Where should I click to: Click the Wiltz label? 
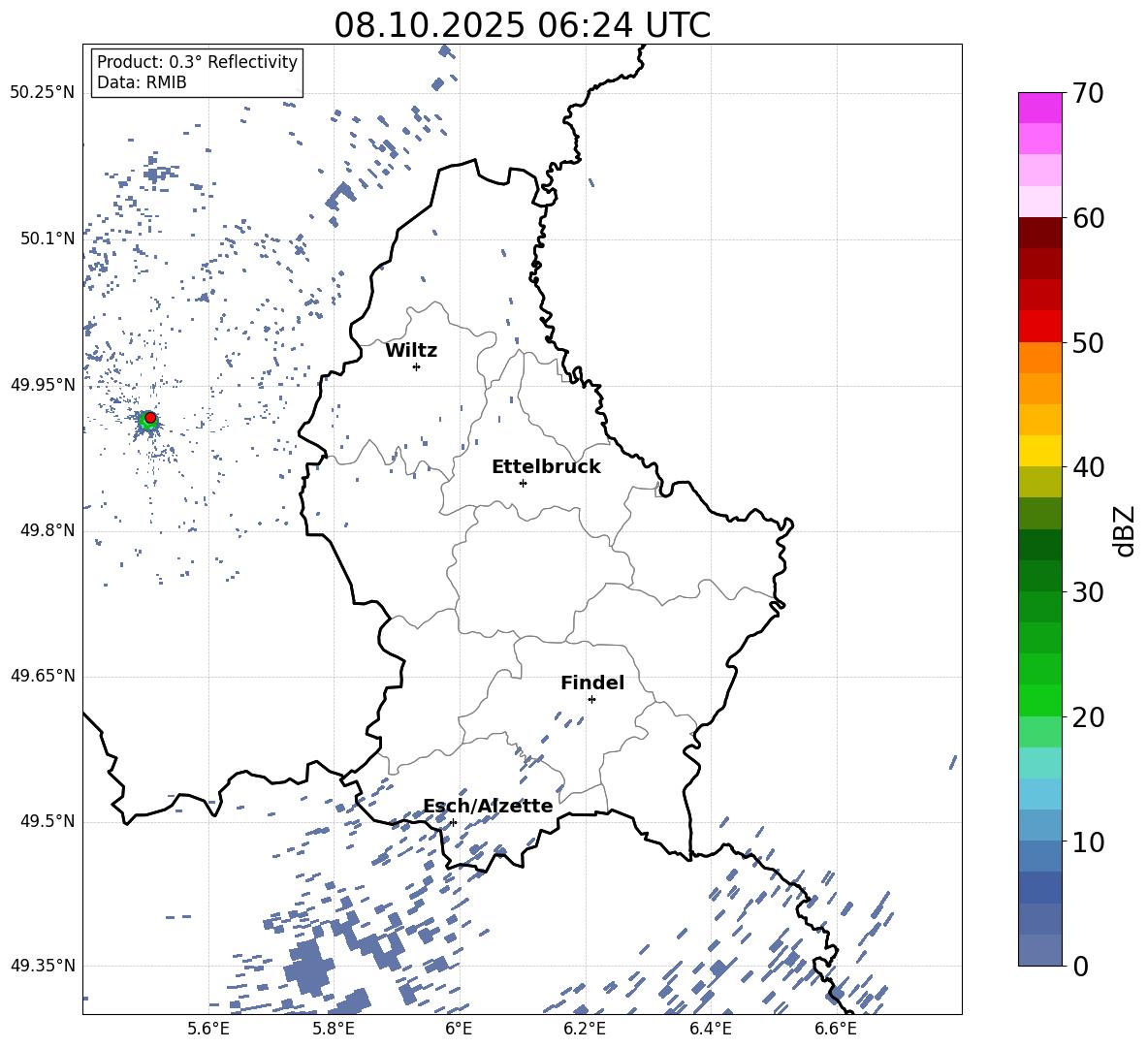(x=411, y=350)
